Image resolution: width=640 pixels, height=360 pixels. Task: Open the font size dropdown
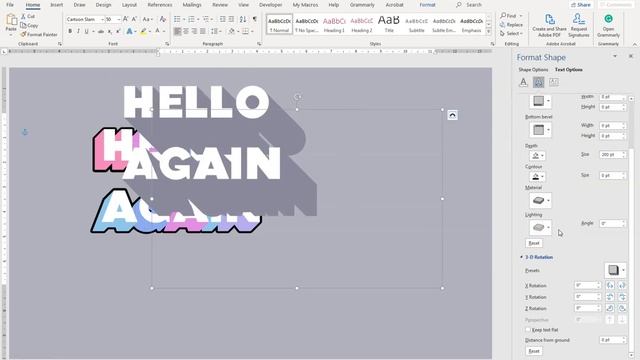(118, 19)
